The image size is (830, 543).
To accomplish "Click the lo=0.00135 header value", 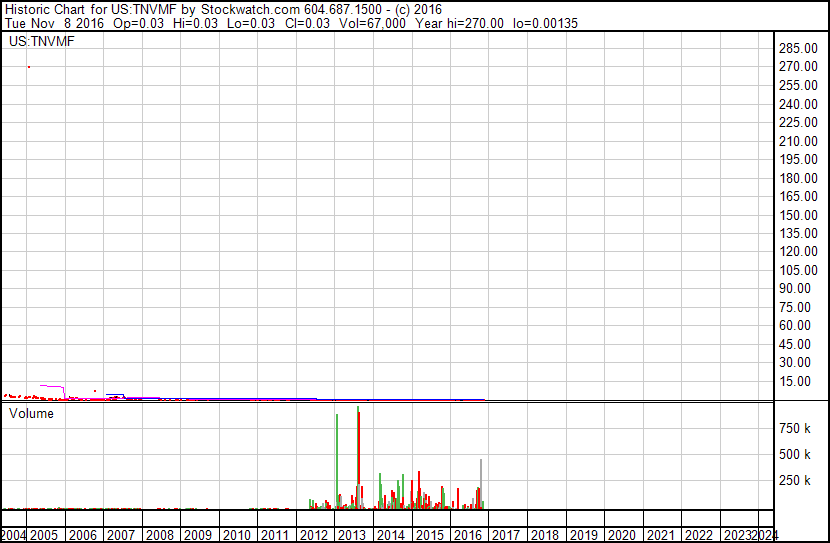I will pyautogui.click(x=545, y=23).
